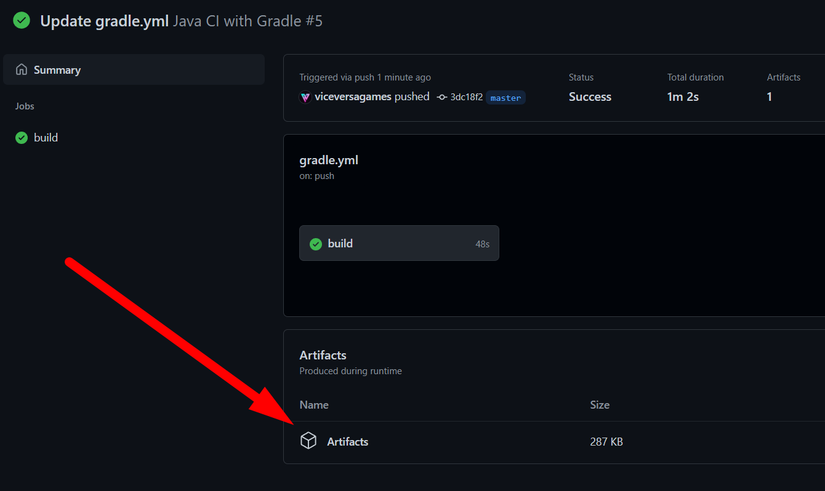Click the Artifacts section heading
The image size is (825, 491).
click(323, 355)
